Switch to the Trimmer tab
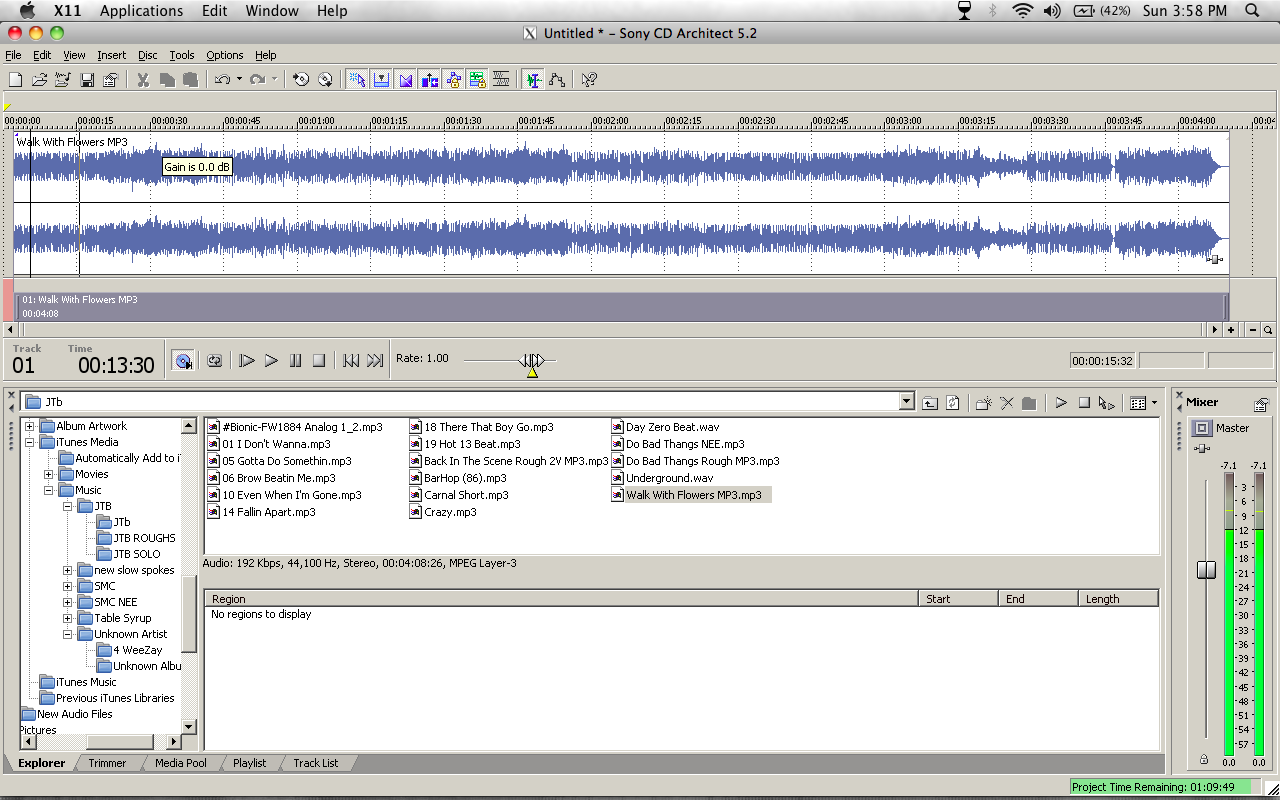 [x=107, y=763]
